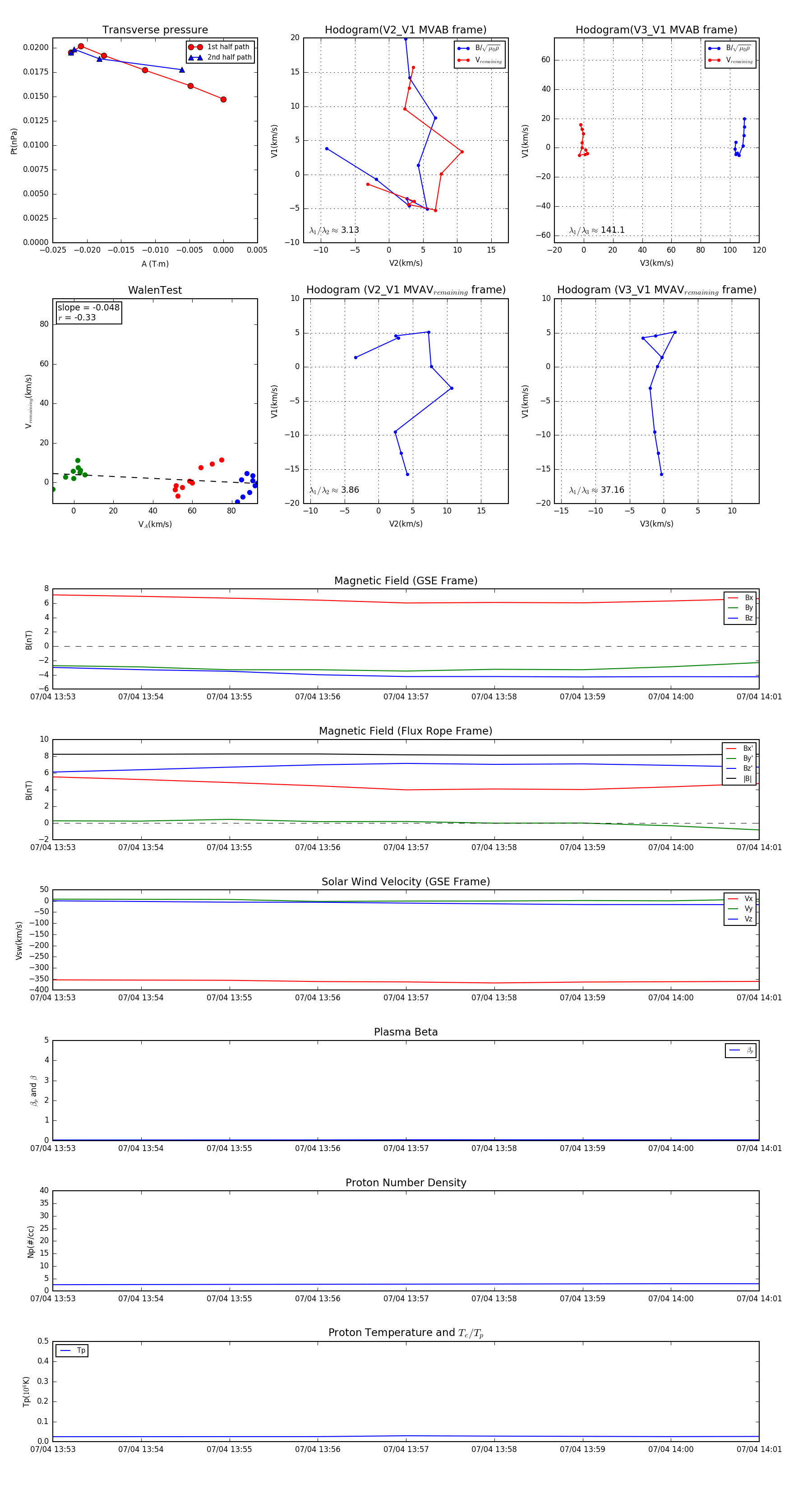Viewport: 812px width, 1489px height.
Task: Click the V remaining legend in V2_V1 MVAB hodogram
Action: coord(480,60)
